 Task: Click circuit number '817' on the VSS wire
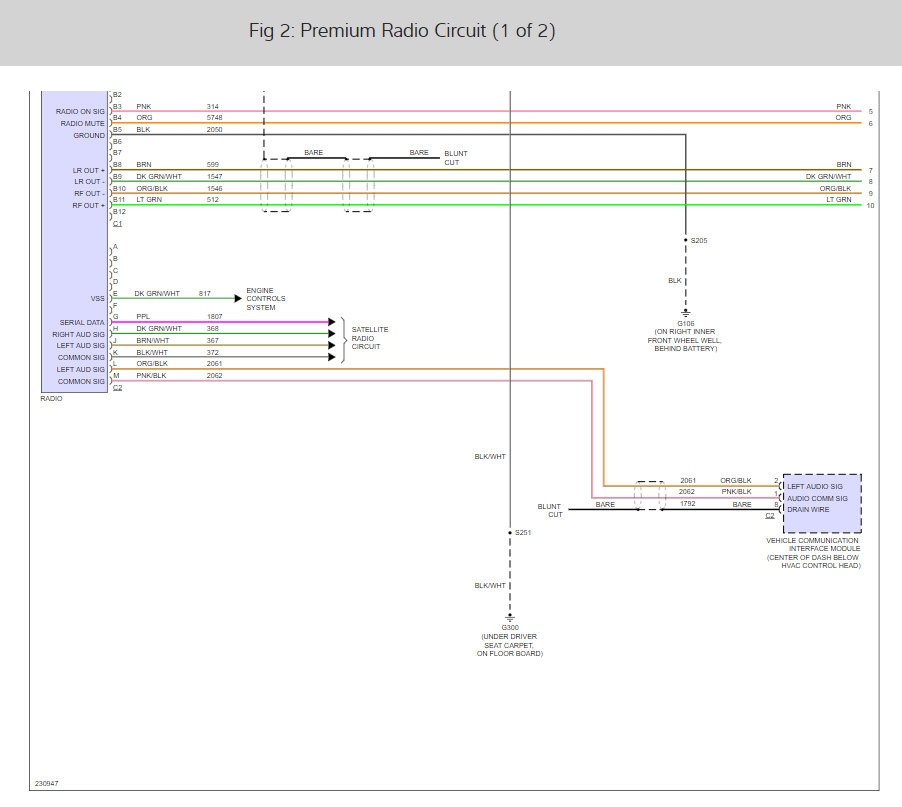205,293
